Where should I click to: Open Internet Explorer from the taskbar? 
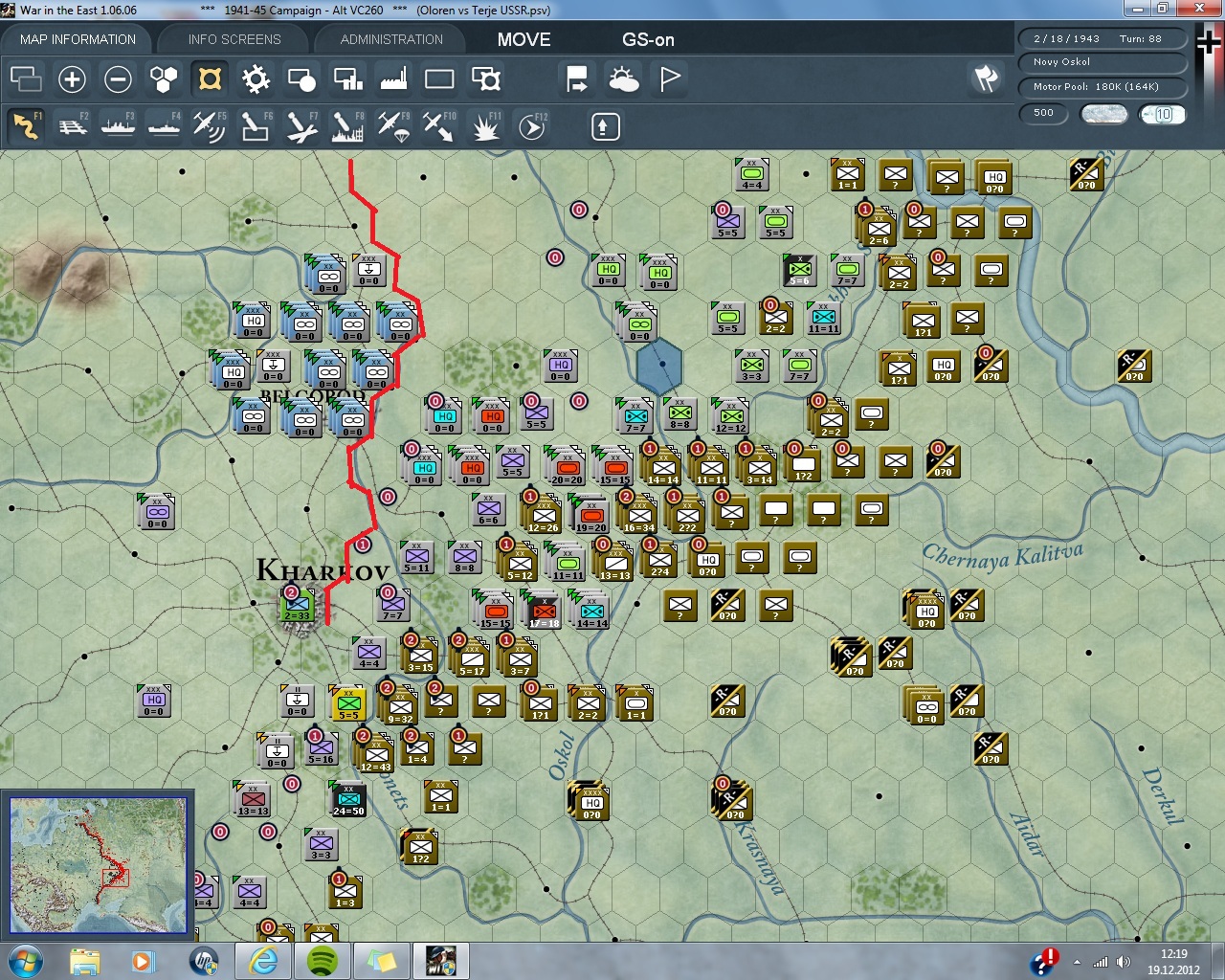263,961
